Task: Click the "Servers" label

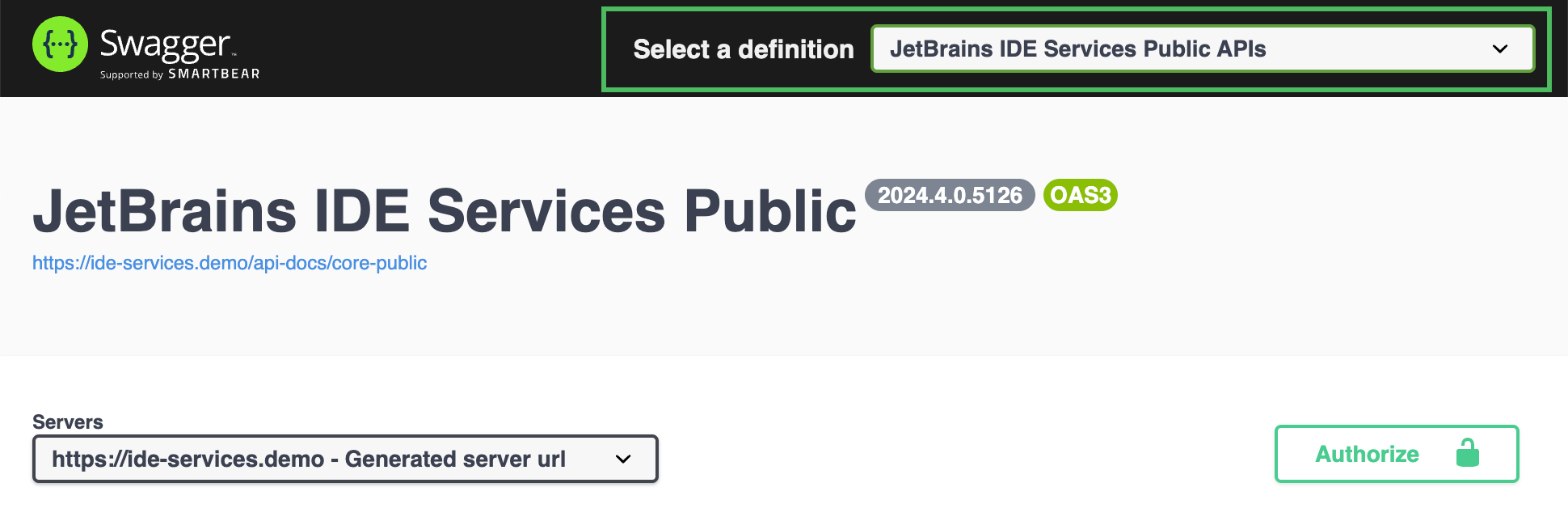Action: [x=68, y=421]
